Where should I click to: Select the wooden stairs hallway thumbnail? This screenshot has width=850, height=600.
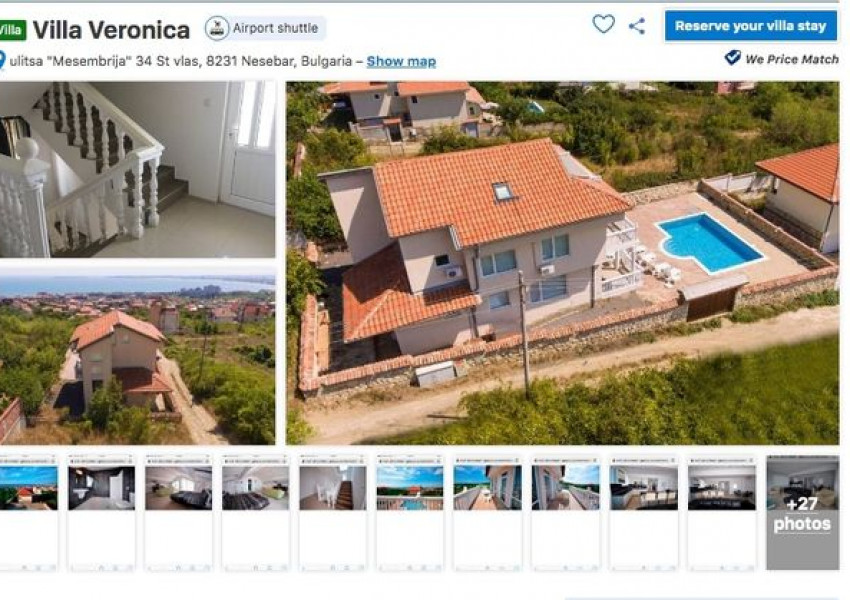(332, 487)
